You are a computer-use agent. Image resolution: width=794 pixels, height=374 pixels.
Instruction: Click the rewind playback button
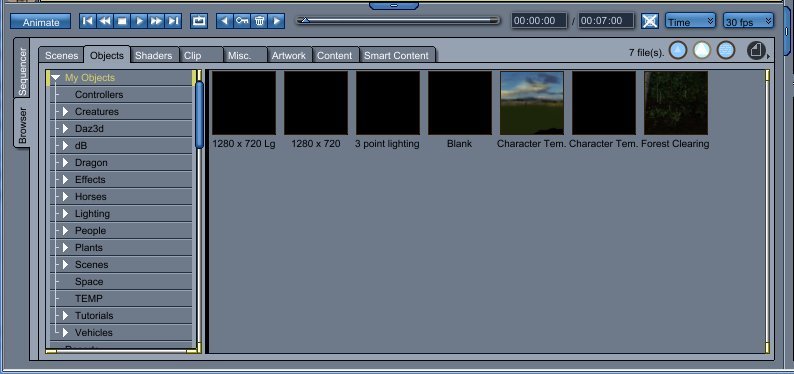click(105, 21)
